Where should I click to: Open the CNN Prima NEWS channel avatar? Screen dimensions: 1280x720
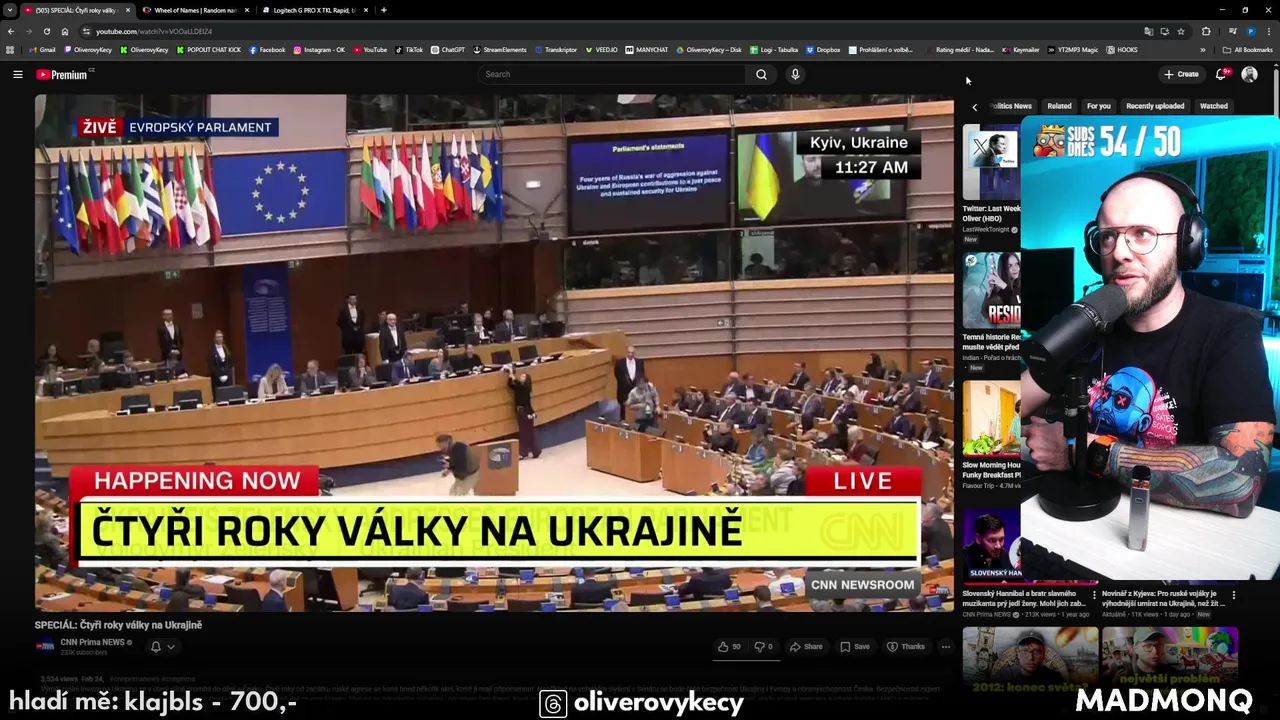[x=45, y=646]
